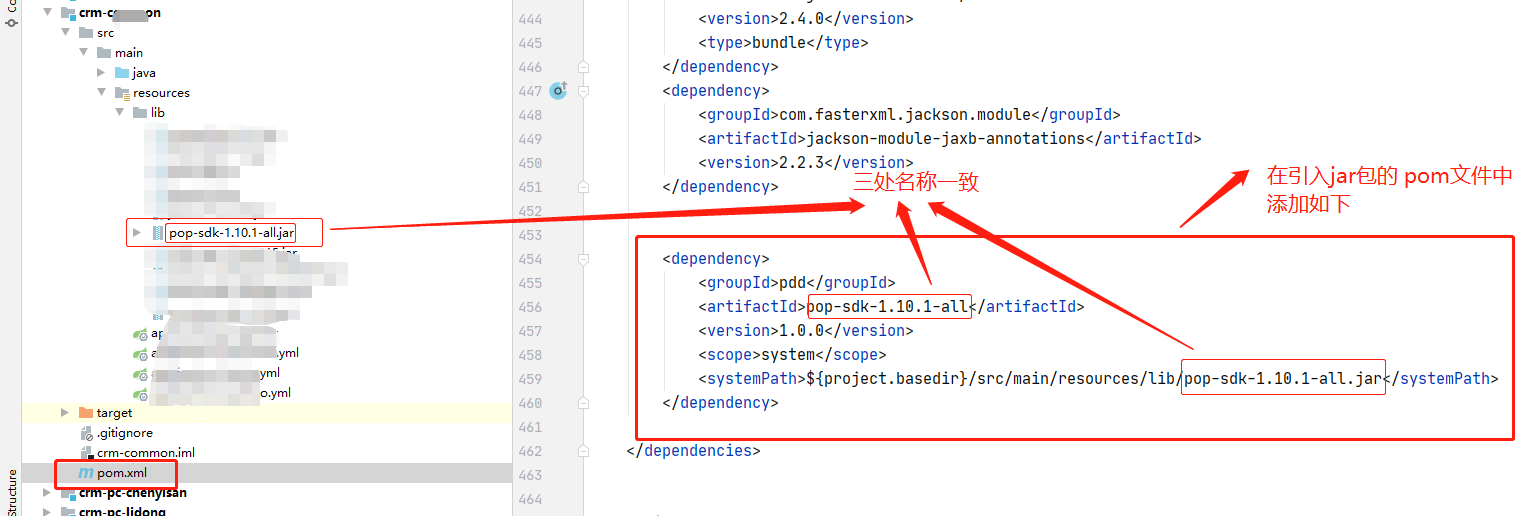Image resolution: width=1524 pixels, height=516 pixels.
Task: Click the .gitignore file icon
Action: [x=87, y=433]
